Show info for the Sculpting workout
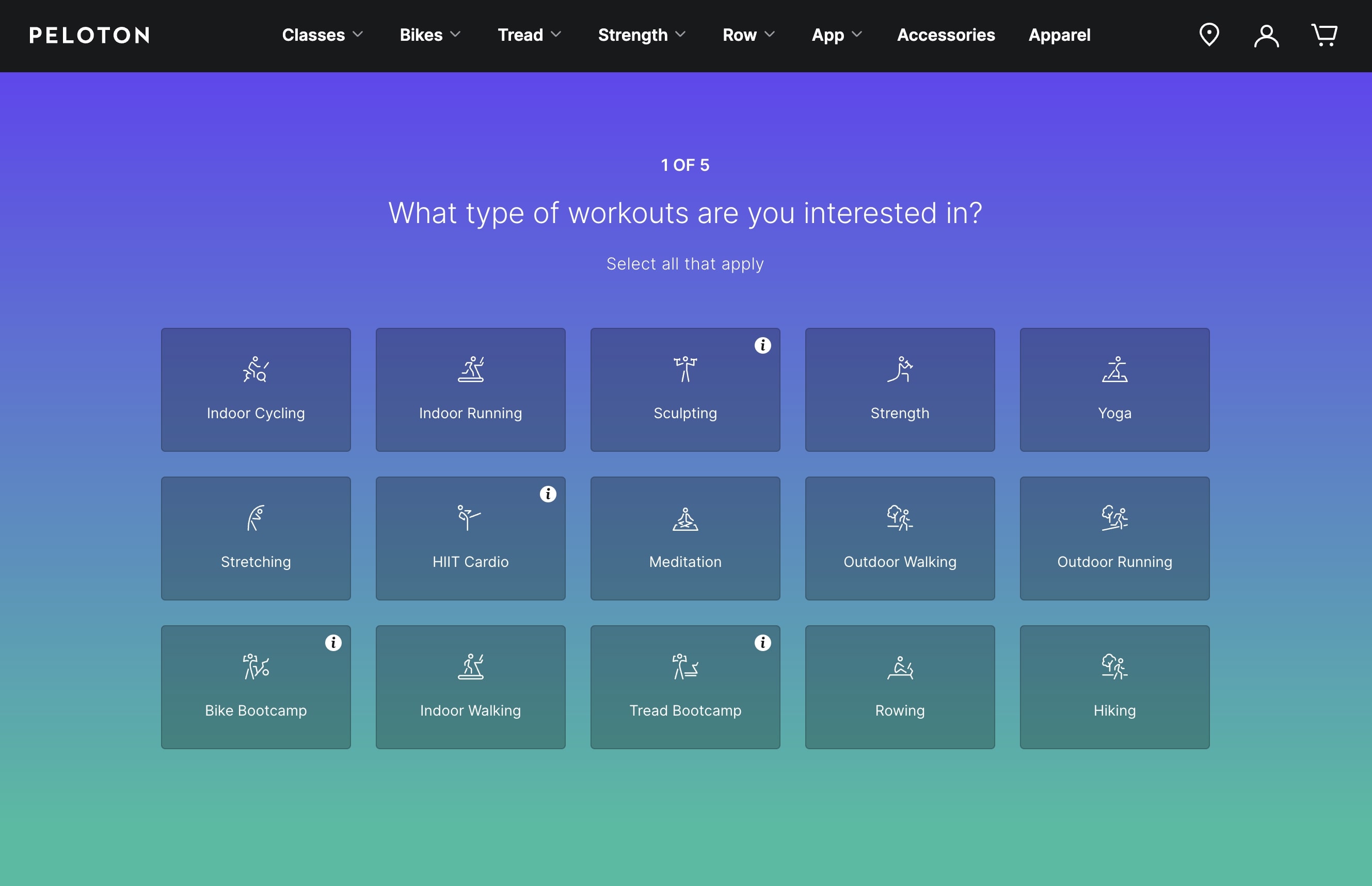This screenshot has width=1372, height=886. tap(762, 345)
